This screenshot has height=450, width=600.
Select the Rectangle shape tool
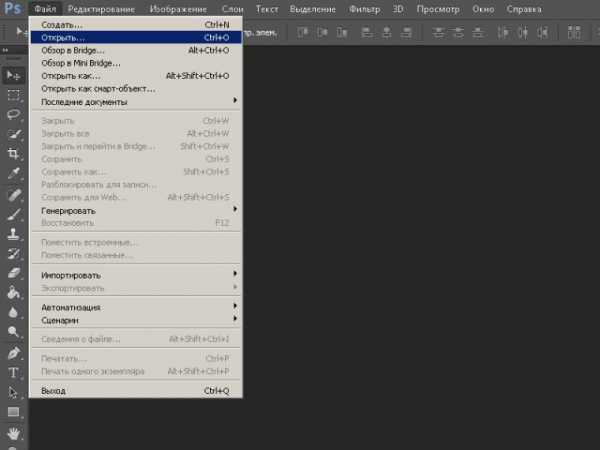click(x=13, y=412)
